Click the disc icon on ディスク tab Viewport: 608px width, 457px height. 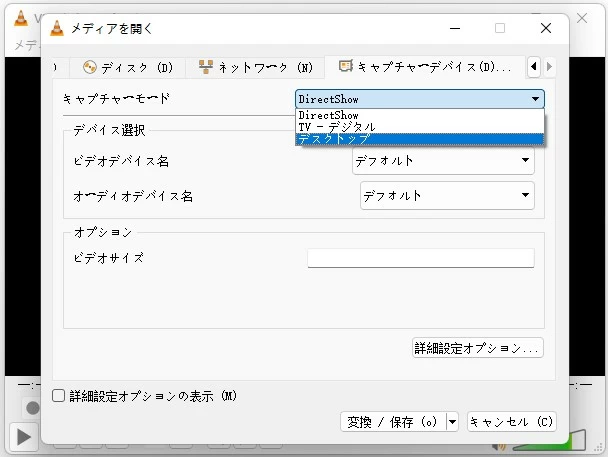coord(90,68)
